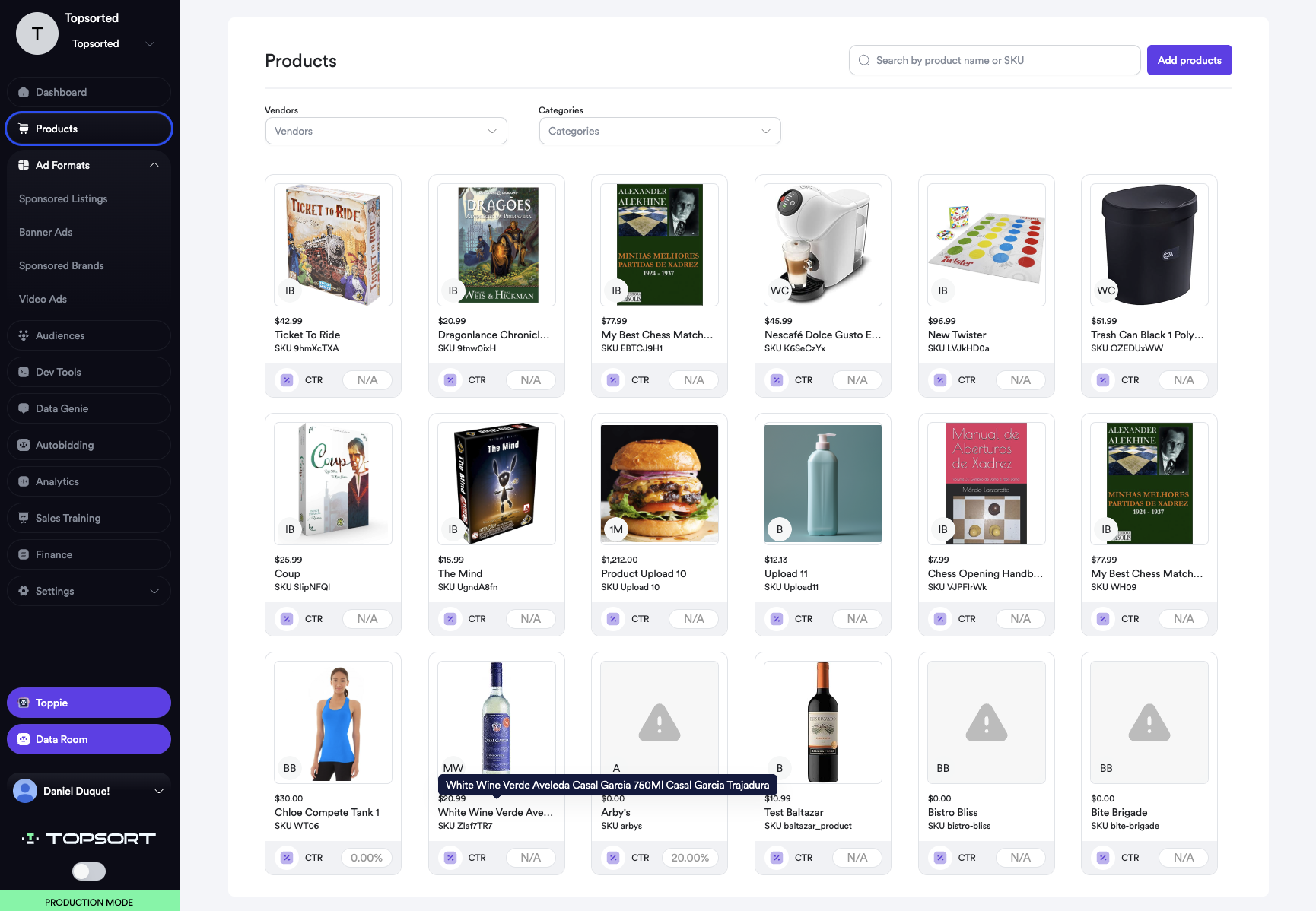Open the Toppie button
The height and width of the screenshot is (911, 1316).
(89, 703)
